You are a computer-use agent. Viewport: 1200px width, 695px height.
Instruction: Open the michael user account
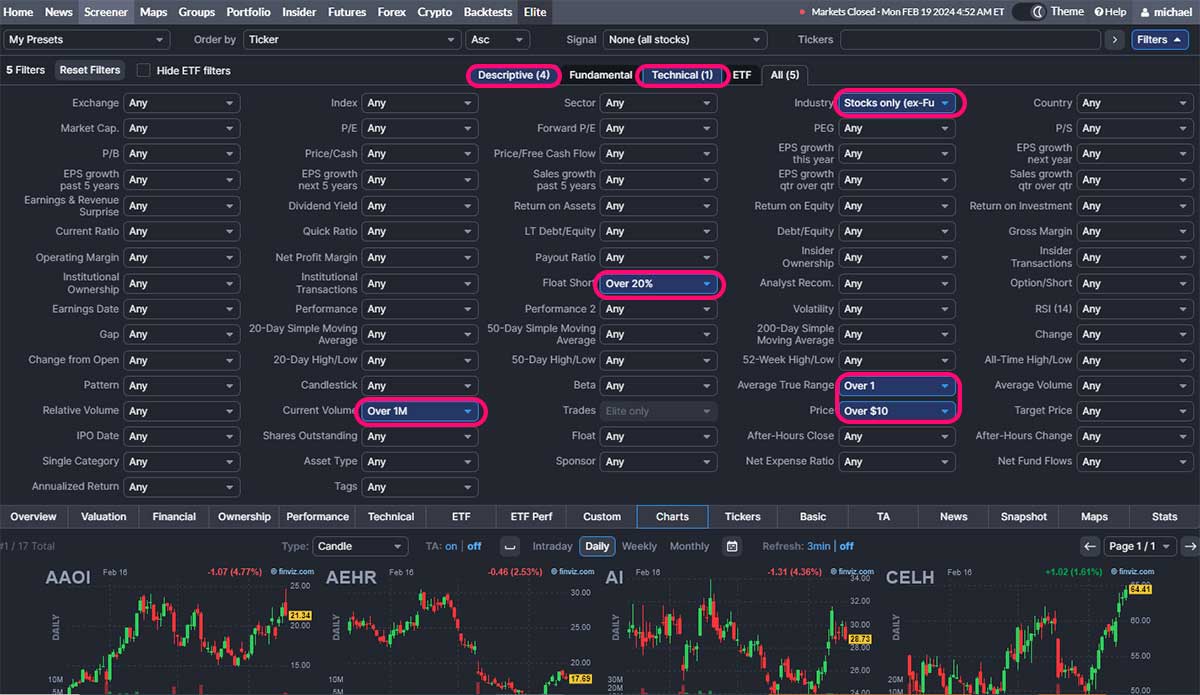coord(1166,12)
